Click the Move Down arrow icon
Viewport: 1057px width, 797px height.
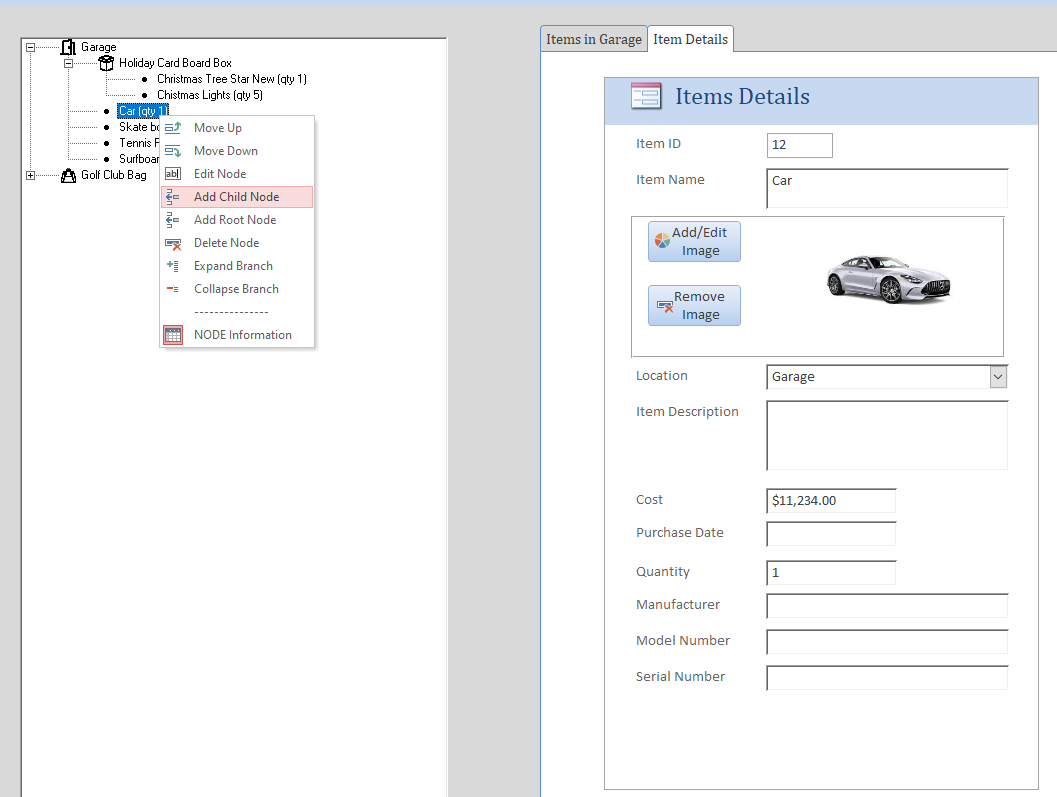[173, 151]
